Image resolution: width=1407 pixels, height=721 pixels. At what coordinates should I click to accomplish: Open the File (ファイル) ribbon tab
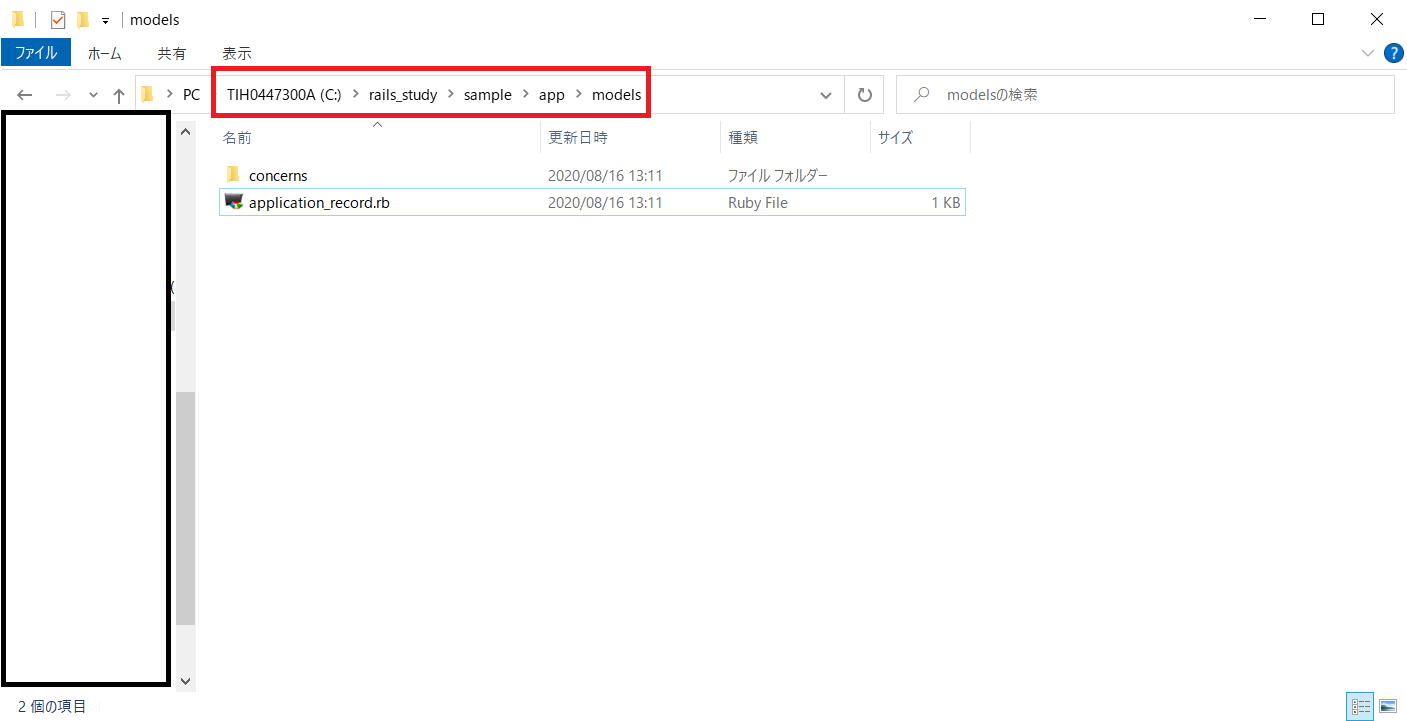pyautogui.click(x=36, y=52)
